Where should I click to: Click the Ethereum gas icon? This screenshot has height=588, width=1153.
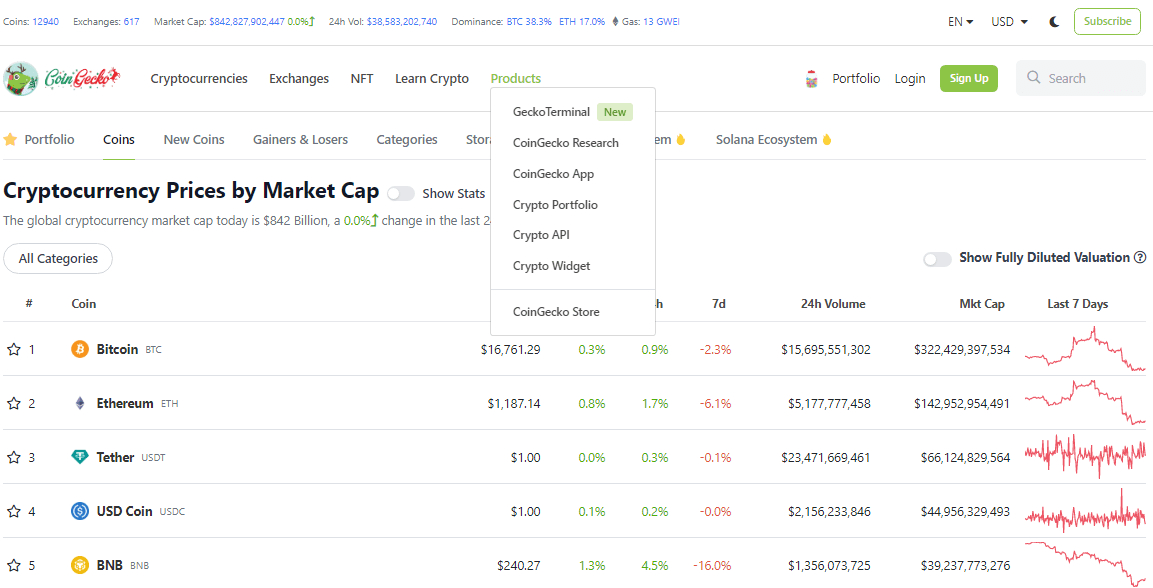click(x=615, y=22)
